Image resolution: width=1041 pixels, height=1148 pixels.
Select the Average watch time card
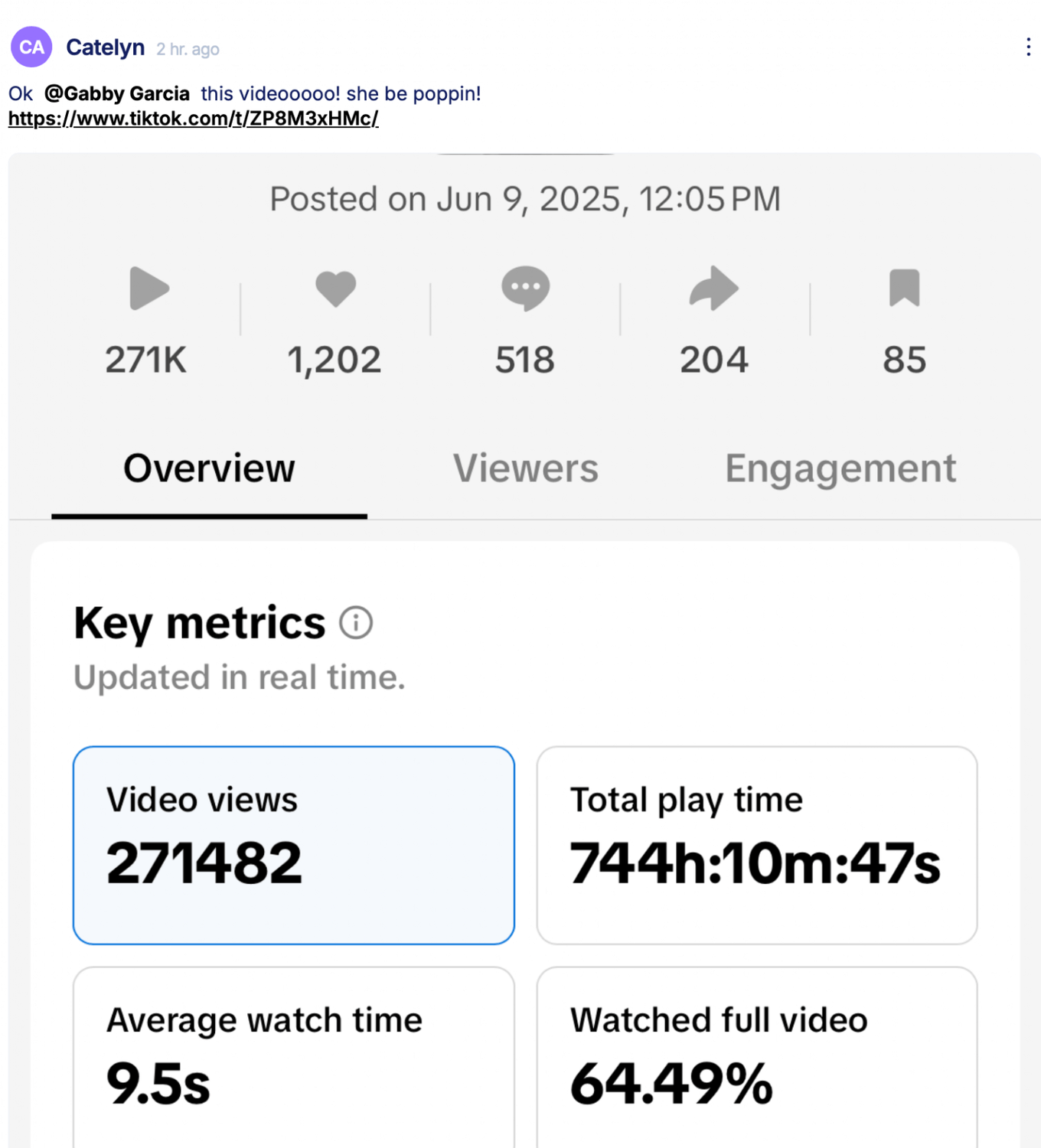(x=294, y=1058)
